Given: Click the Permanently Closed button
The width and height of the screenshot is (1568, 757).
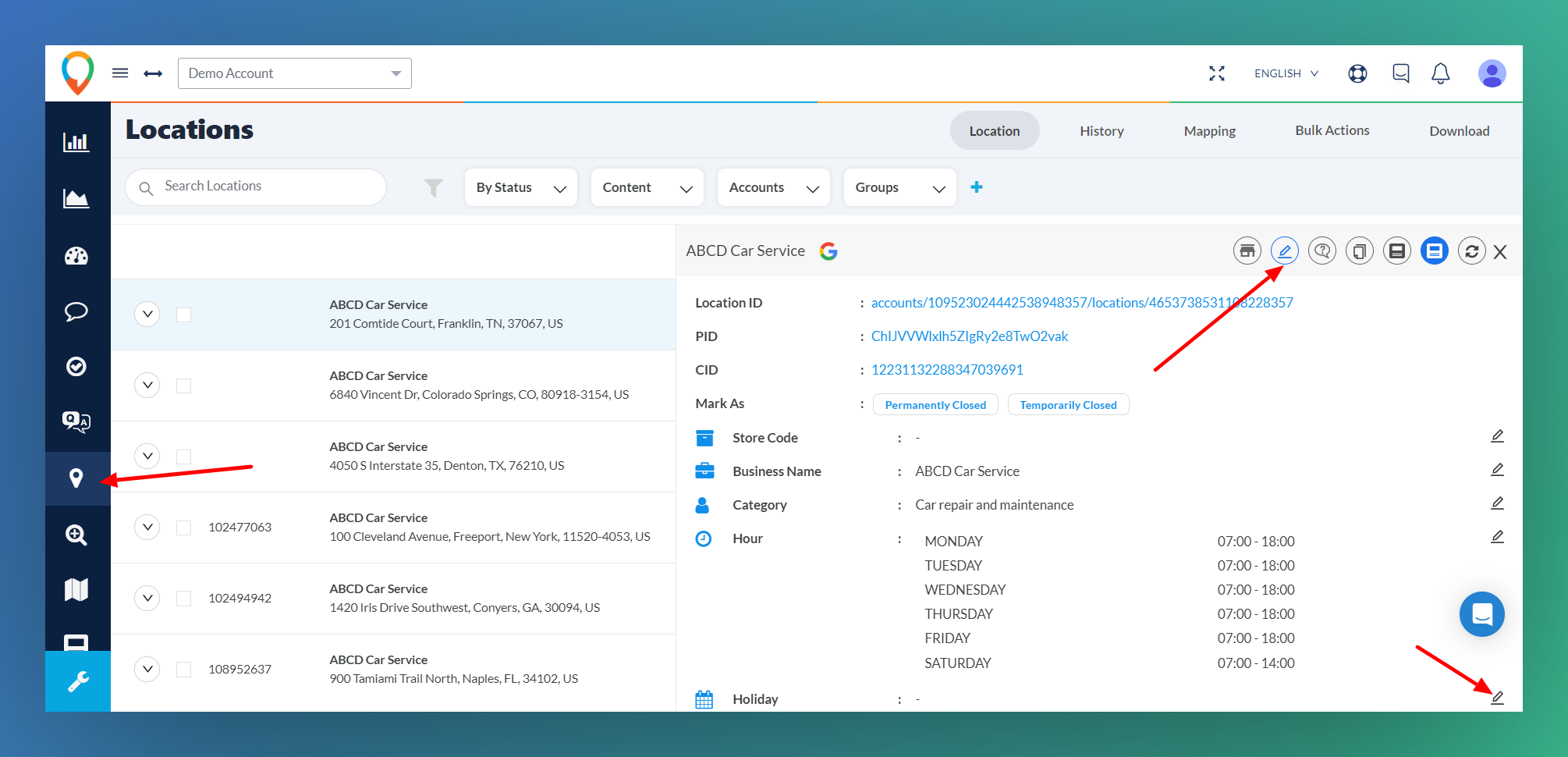Looking at the screenshot, I should click(935, 405).
